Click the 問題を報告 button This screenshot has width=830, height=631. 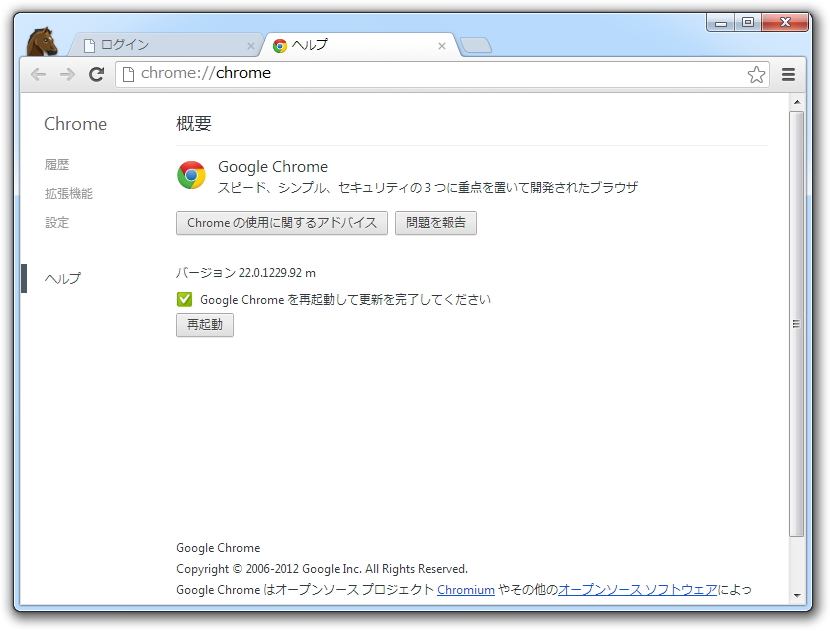(x=436, y=222)
